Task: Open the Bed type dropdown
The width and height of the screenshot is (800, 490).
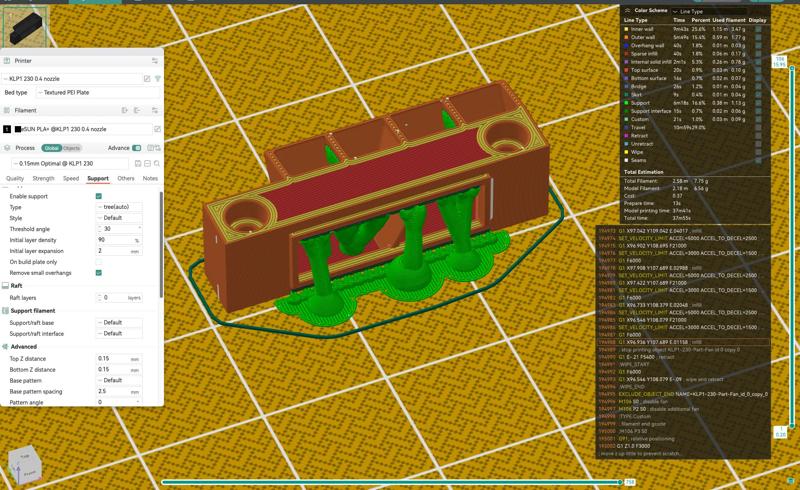Action: click(98, 92)
